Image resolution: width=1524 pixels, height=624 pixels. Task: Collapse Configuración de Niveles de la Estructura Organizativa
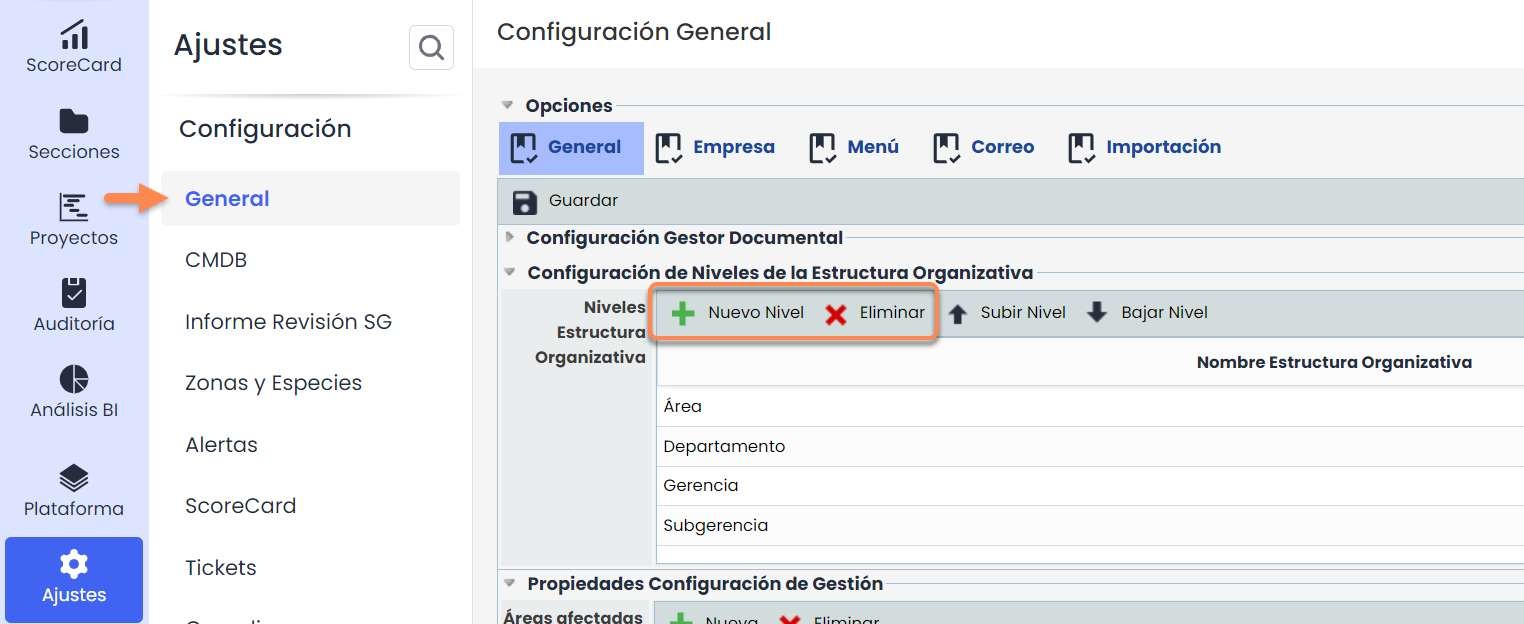click(509, 273)
